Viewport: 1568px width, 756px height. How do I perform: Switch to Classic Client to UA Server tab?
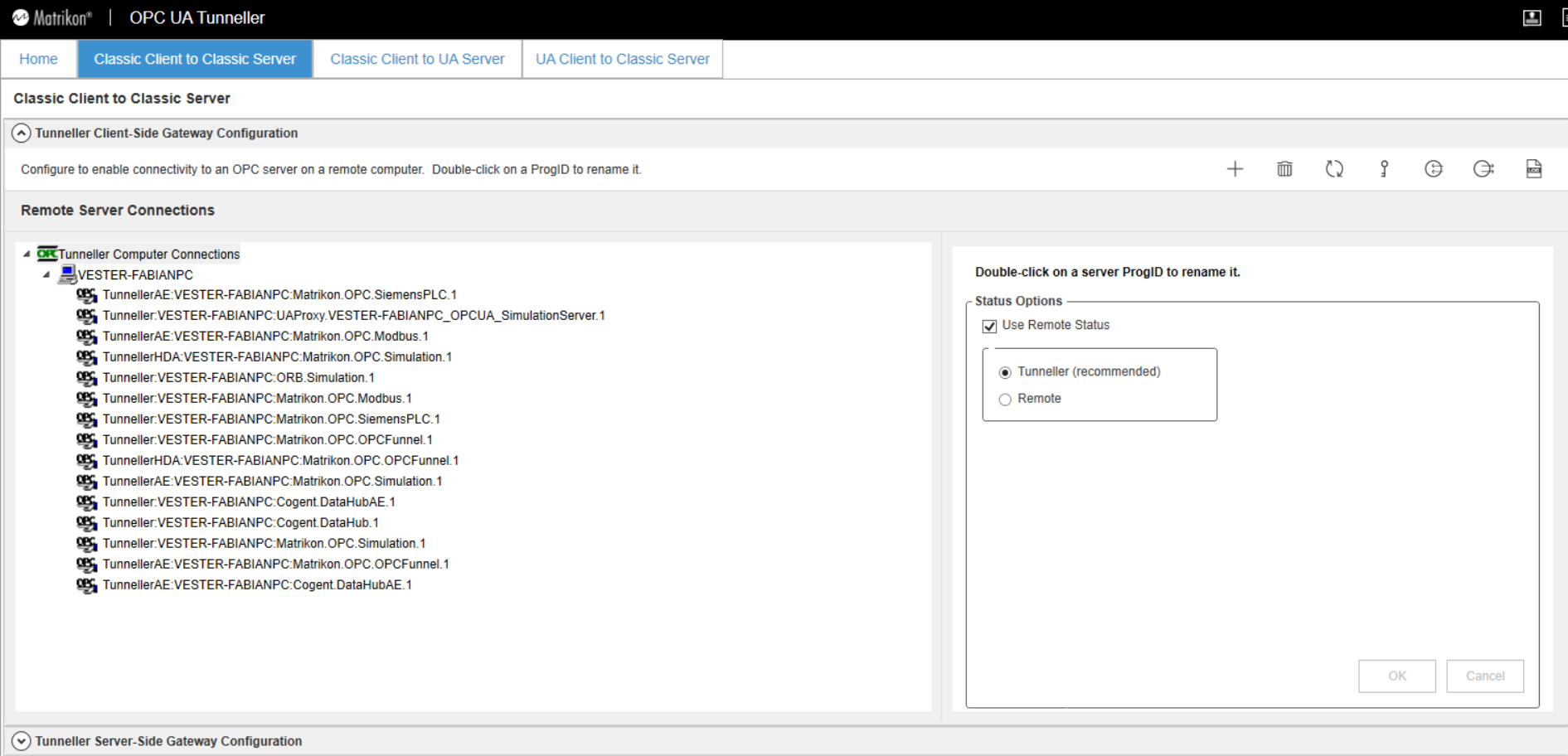tap(417, 59)
